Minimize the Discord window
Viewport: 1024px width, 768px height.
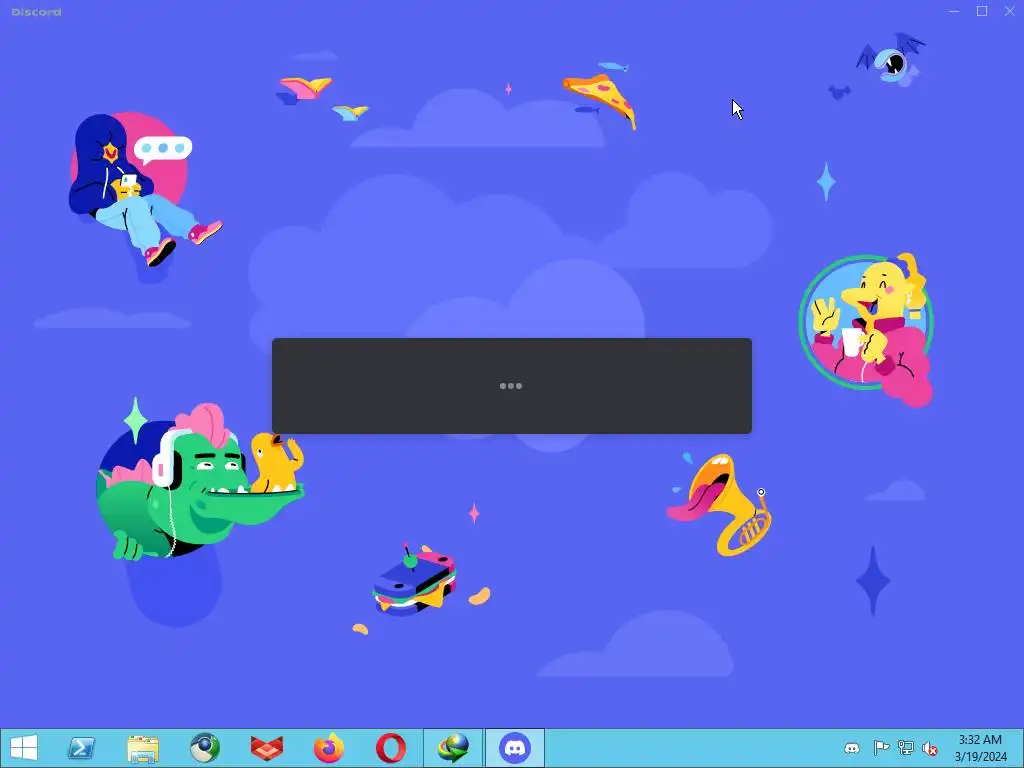954,11
